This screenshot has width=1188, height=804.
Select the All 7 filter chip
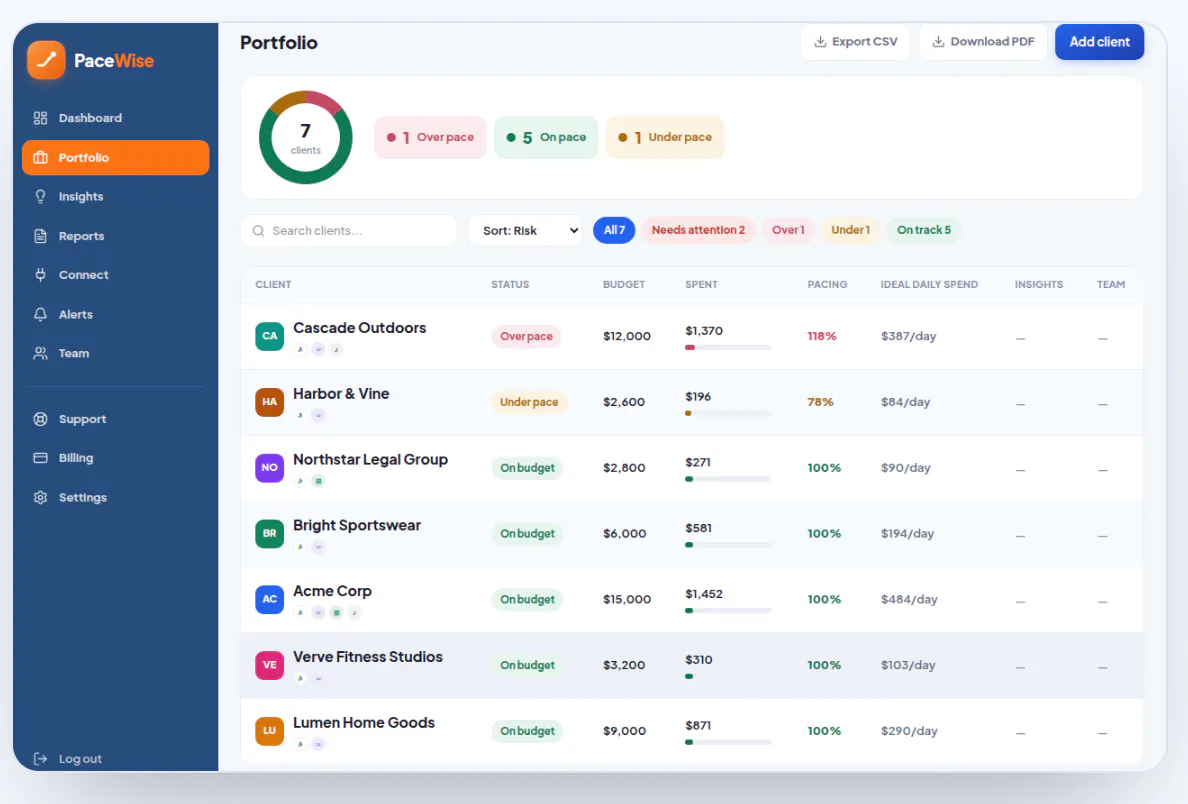[x=614, y=230]
